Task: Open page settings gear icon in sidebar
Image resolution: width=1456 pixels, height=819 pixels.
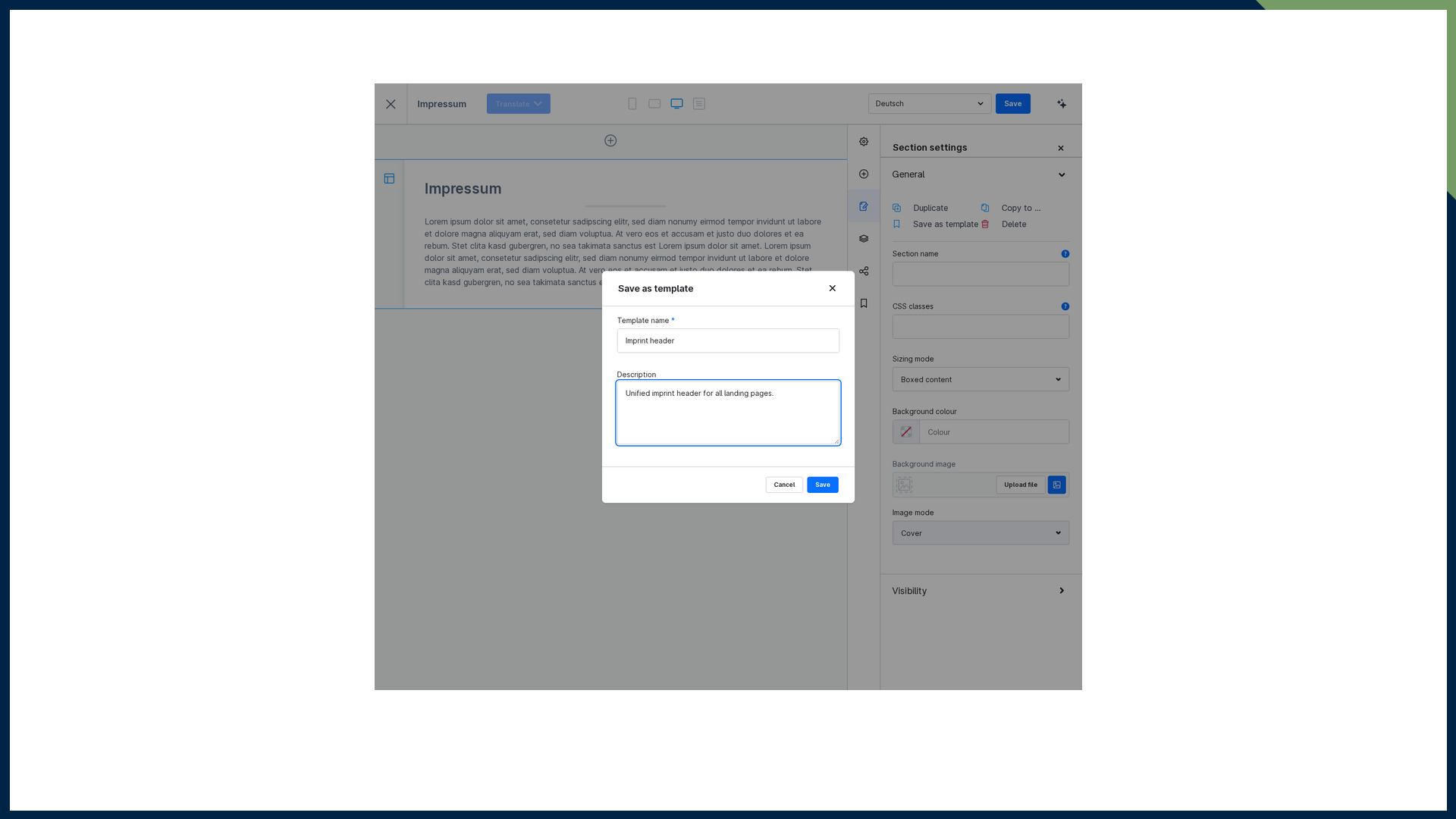Action: pyautogui.click(x=864, y=142)
